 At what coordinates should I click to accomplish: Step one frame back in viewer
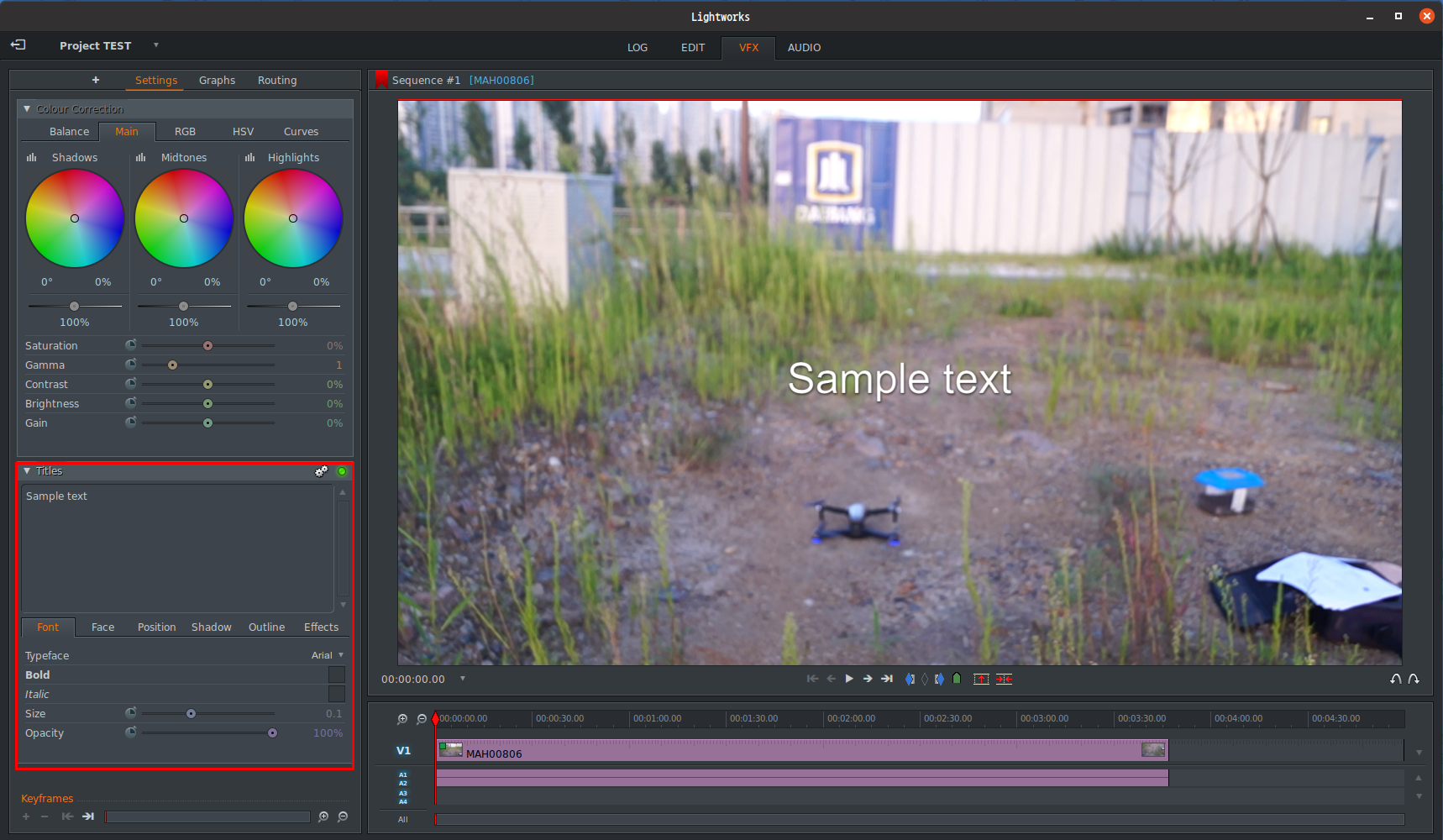(831, 679)
